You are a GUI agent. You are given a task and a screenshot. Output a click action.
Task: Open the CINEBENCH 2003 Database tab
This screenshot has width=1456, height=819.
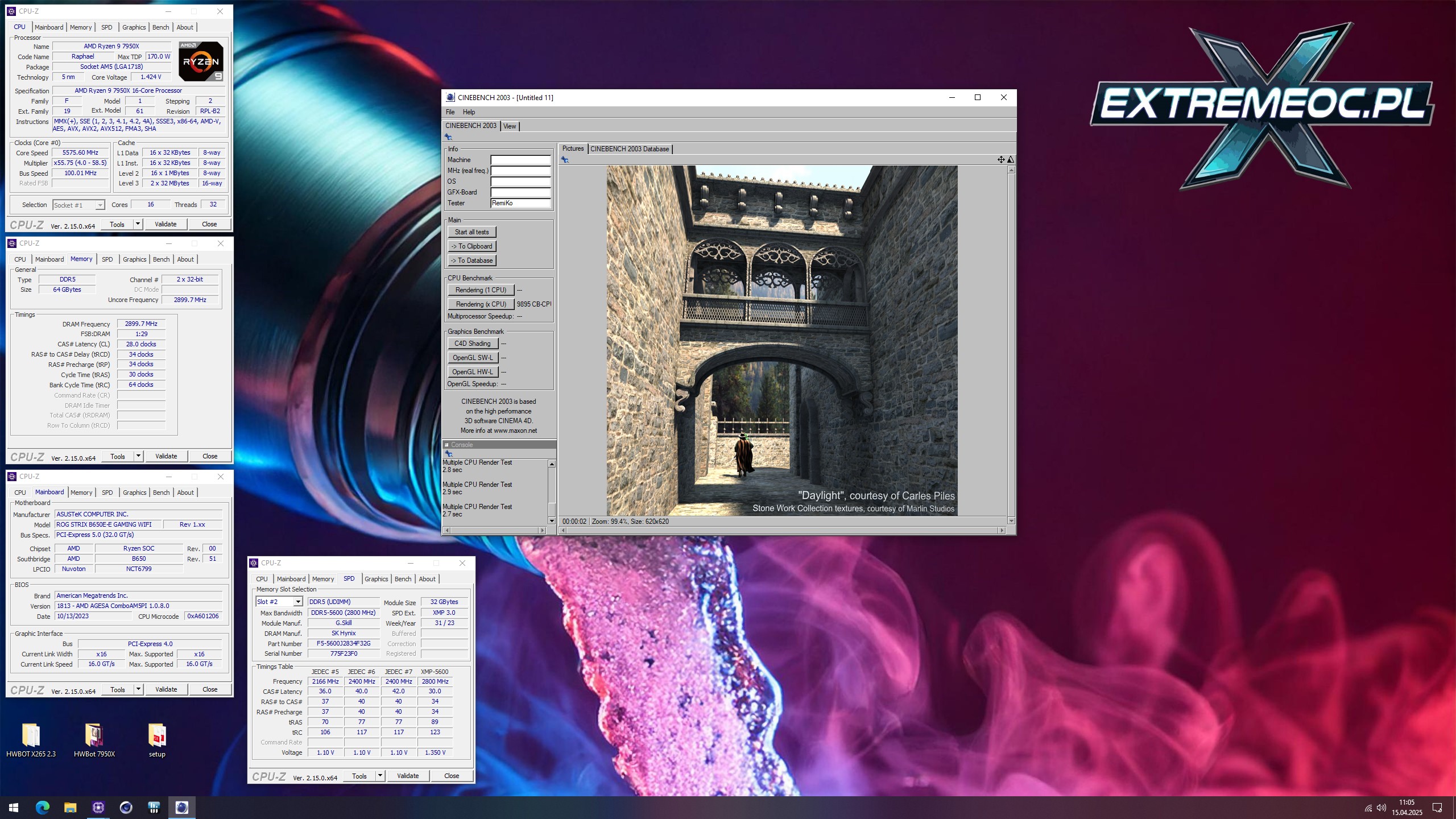(x=630, y=149)
